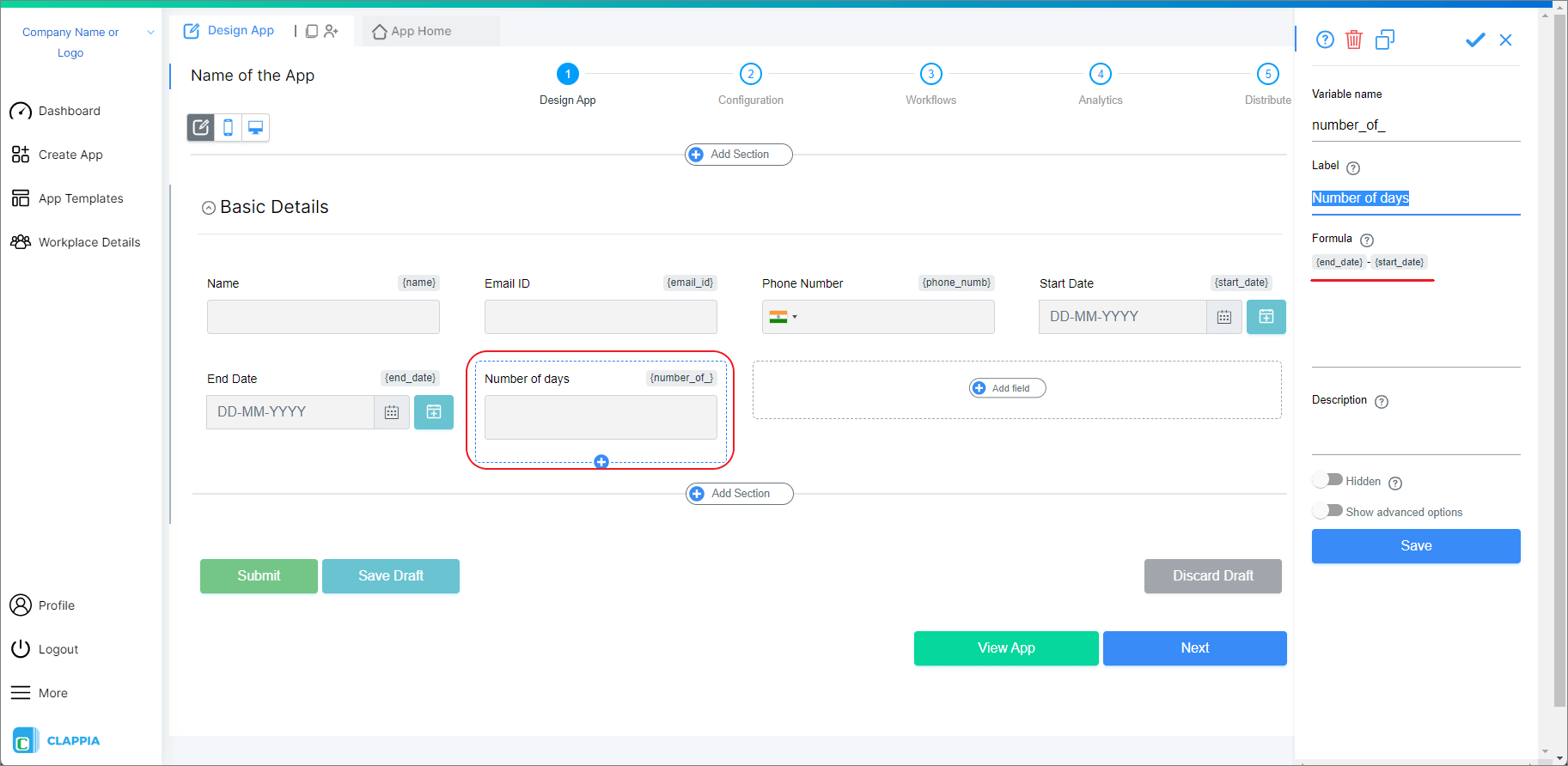Click Discard Draft button
Screen dimensions: 1568x766
tap(1213, 576)
